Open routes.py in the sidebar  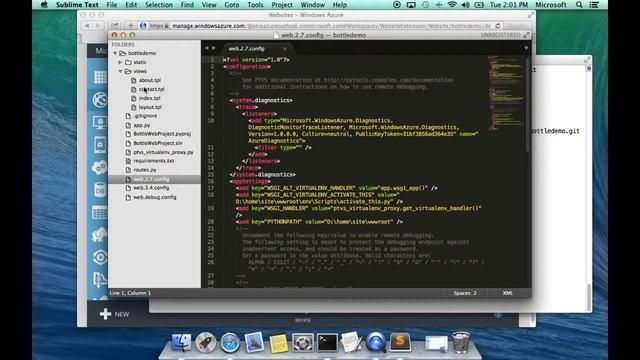(145, 170)
